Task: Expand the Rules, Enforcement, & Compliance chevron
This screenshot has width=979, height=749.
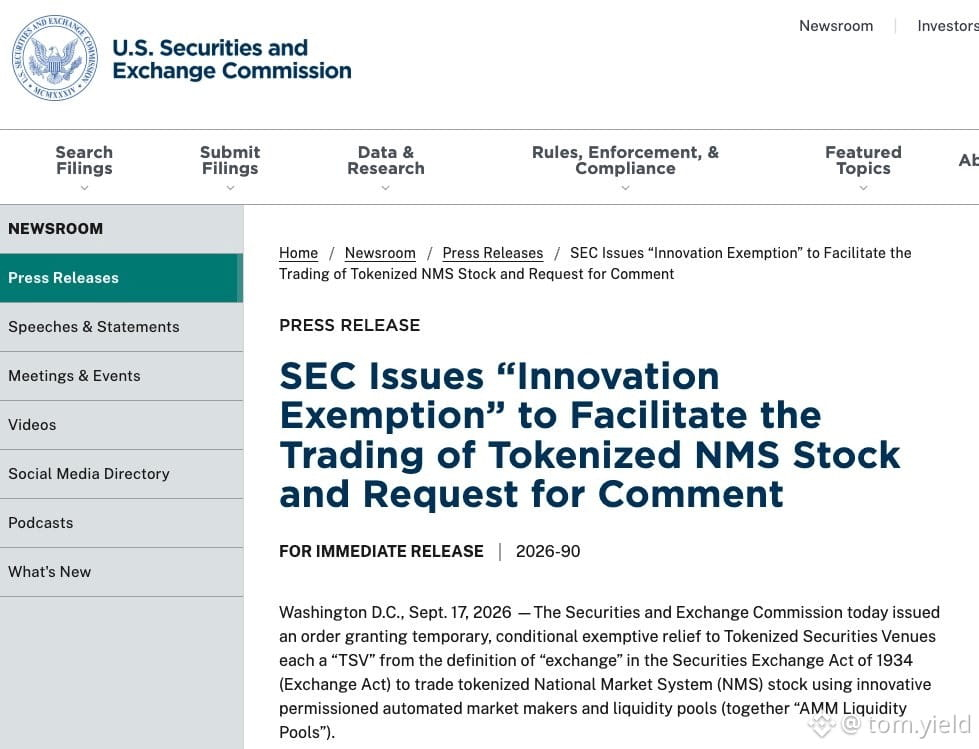Action: pos(625,188)
